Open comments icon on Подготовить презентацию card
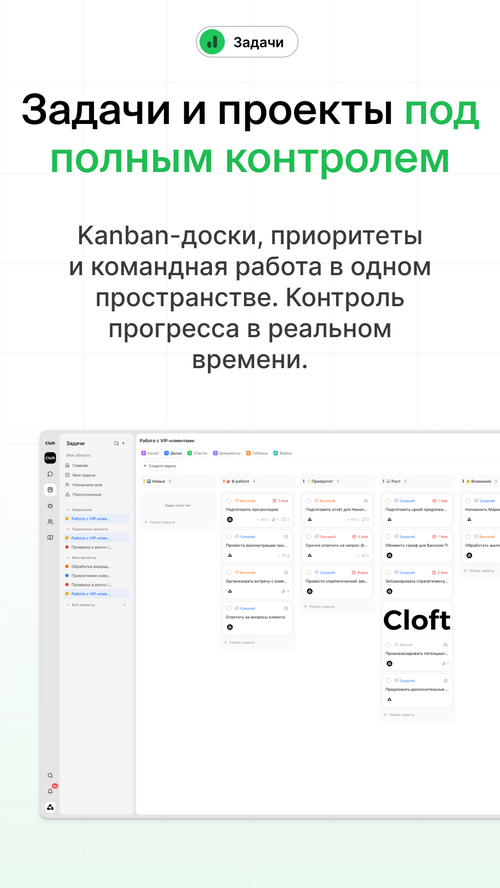500x888 pixels. pyautogui.click(x=285, y=519)
